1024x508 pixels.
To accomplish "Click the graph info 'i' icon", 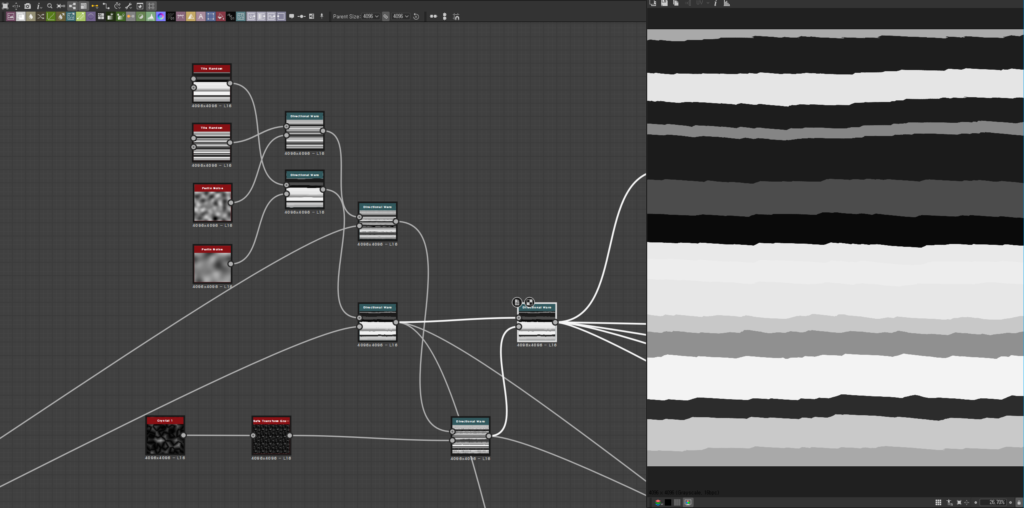I will click(38, 5).
